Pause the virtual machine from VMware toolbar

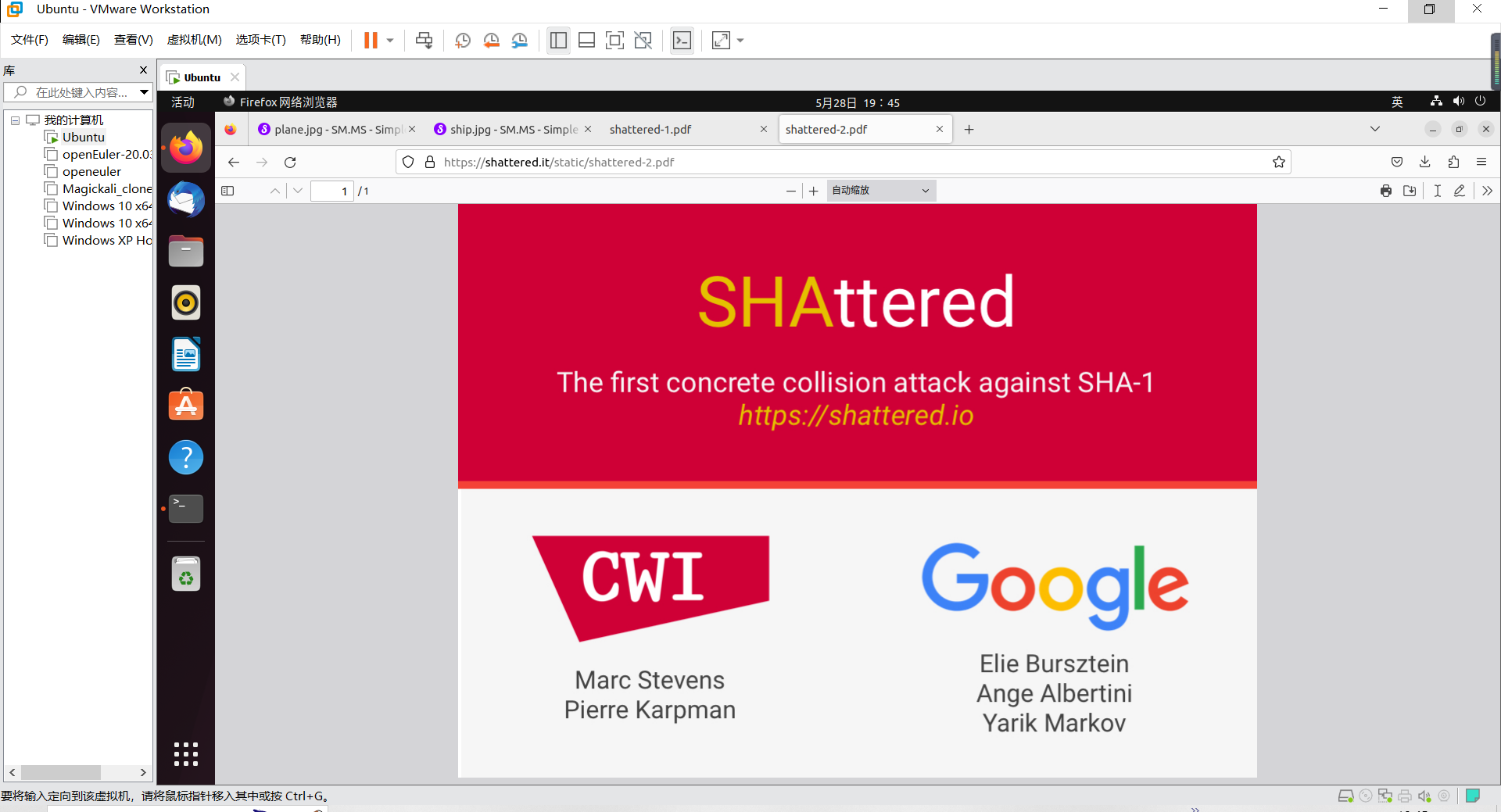coord(371,41)
